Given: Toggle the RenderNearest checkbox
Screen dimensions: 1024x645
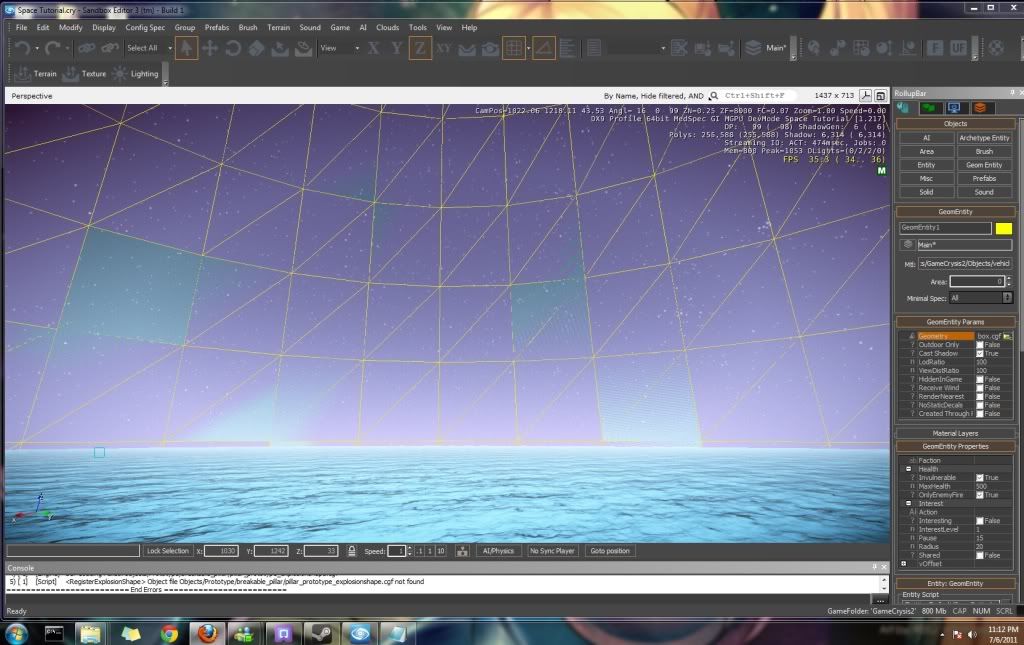Looking at the screenshot, I should point(980,396).
